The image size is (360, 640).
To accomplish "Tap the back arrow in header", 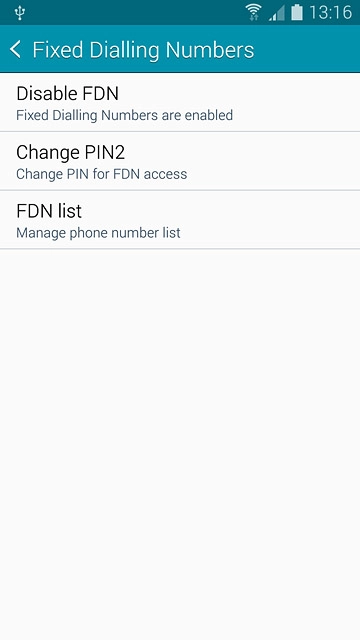I will 15,49.
